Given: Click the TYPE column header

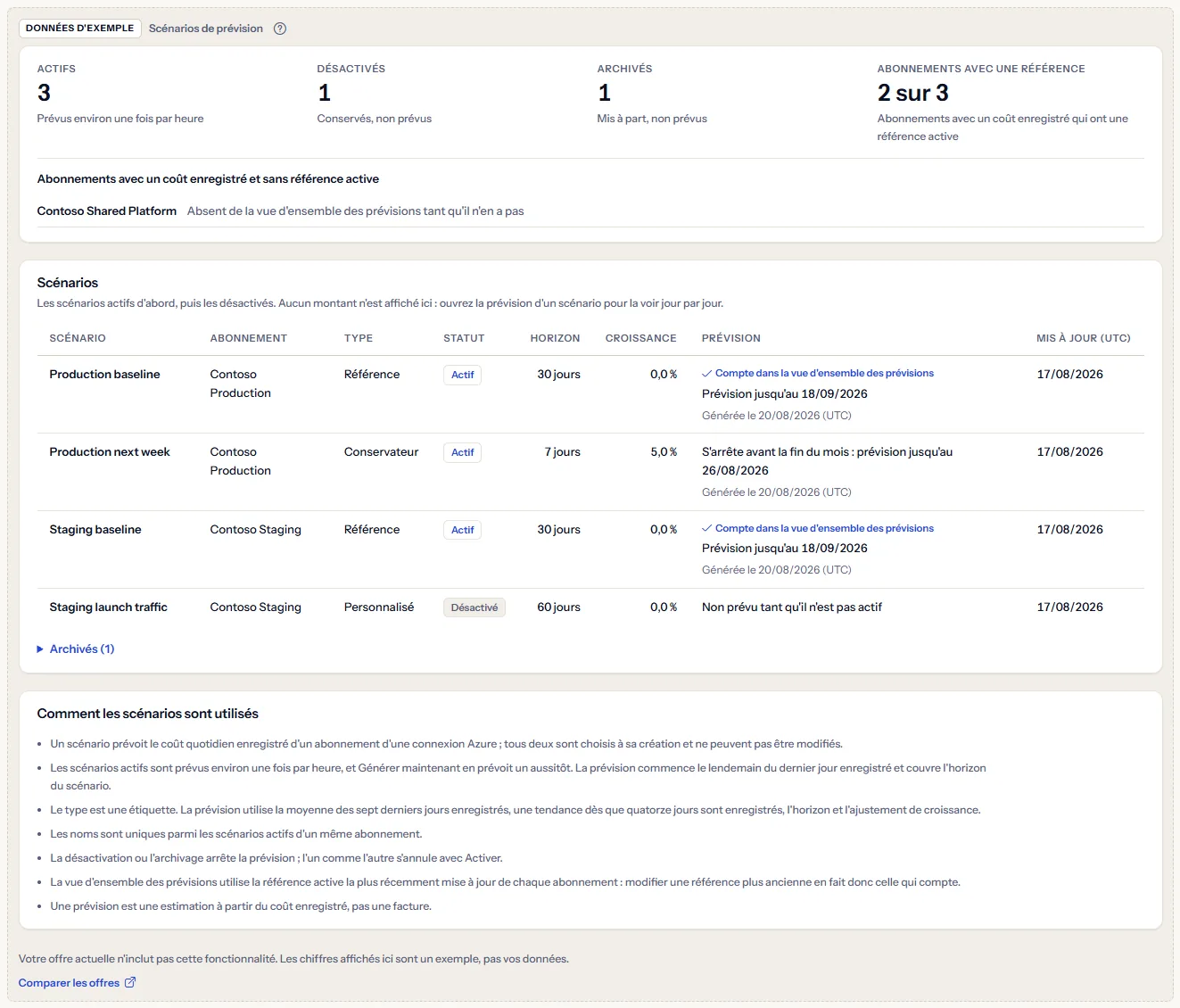Looking at the screenshot, I should (x=359, y=338).
